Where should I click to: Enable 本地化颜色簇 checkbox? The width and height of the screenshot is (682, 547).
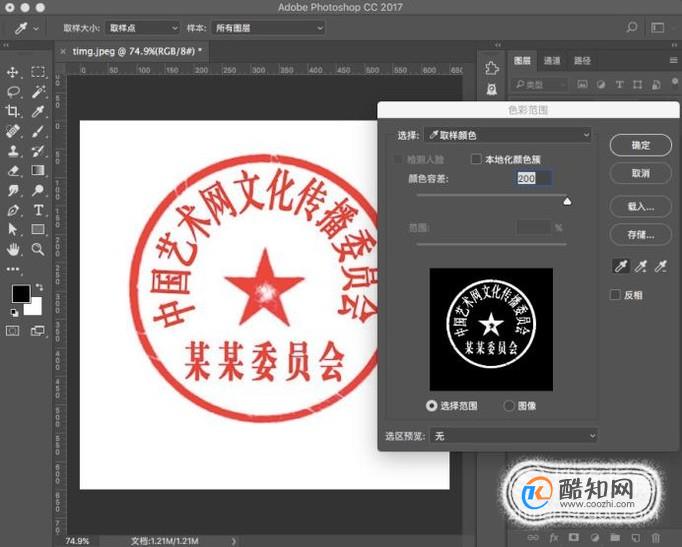(x=476, y=159)
